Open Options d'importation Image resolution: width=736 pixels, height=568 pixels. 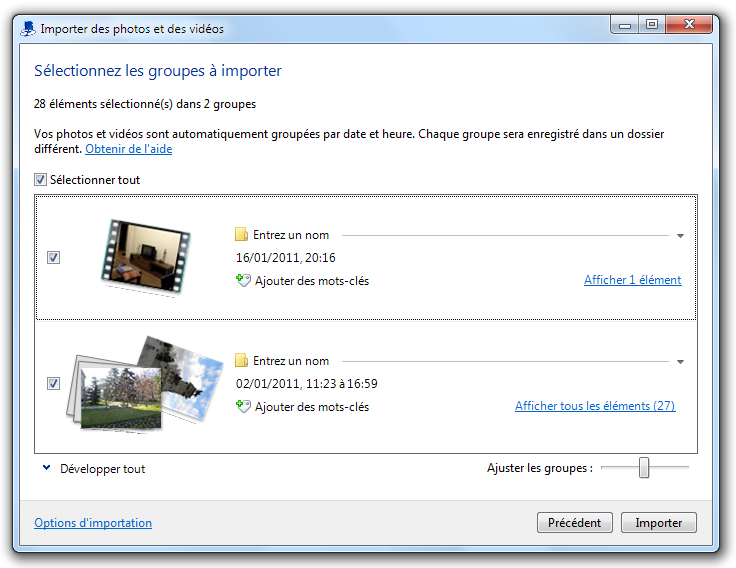93,523
